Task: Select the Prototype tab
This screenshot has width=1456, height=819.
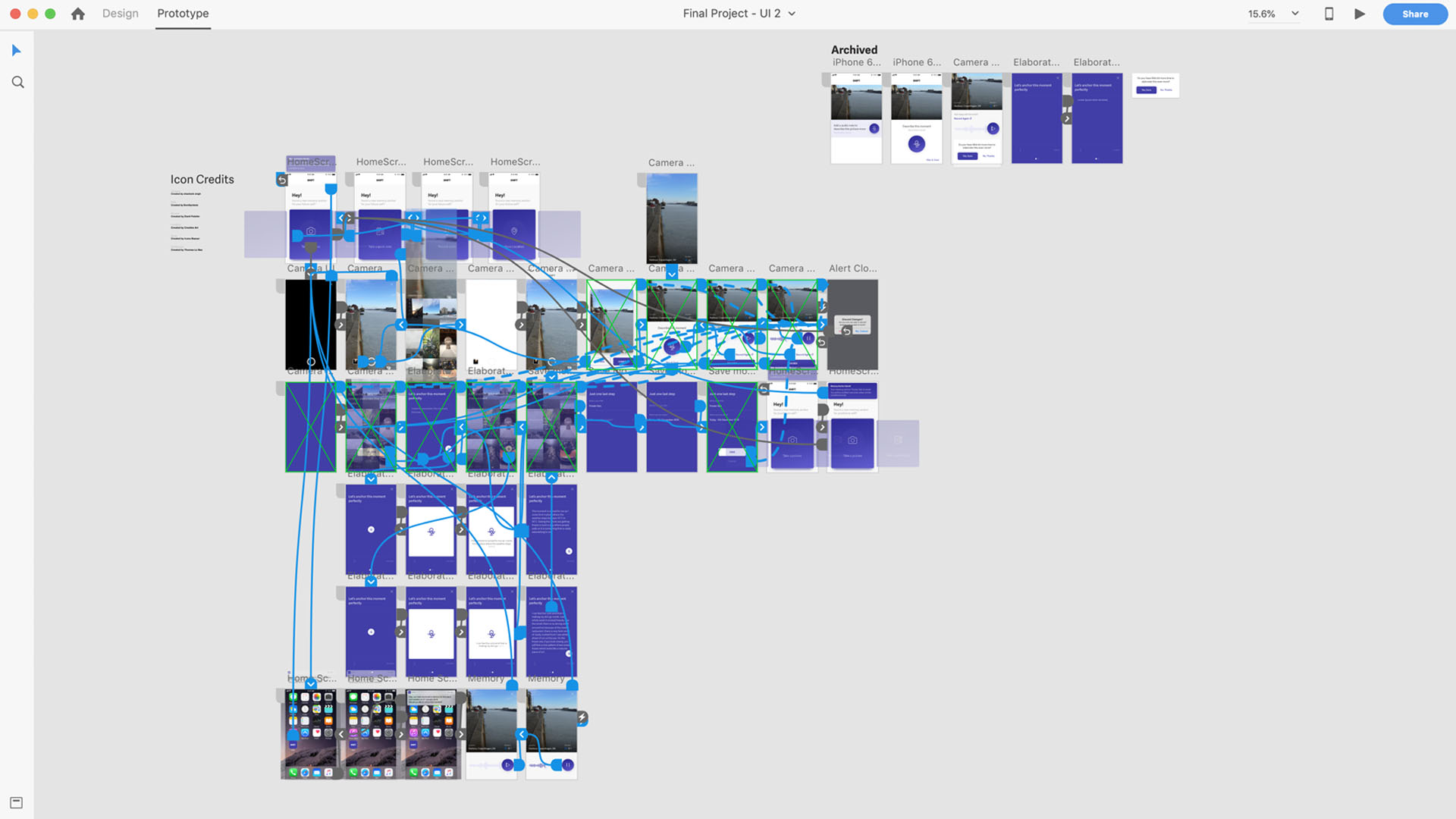Action: point(182,13)
